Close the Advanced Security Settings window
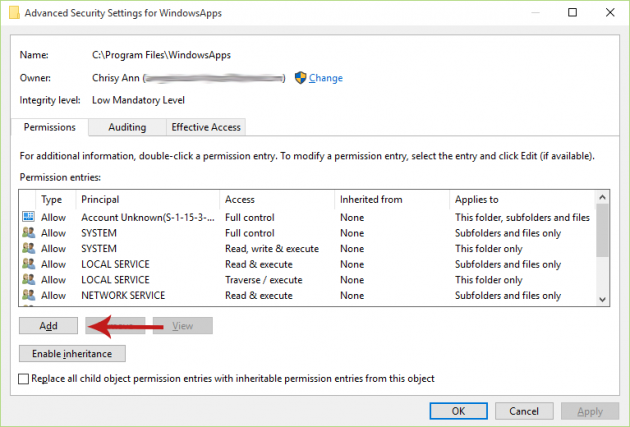The height and width of the screenshot is (427, 630). point(610,12)
